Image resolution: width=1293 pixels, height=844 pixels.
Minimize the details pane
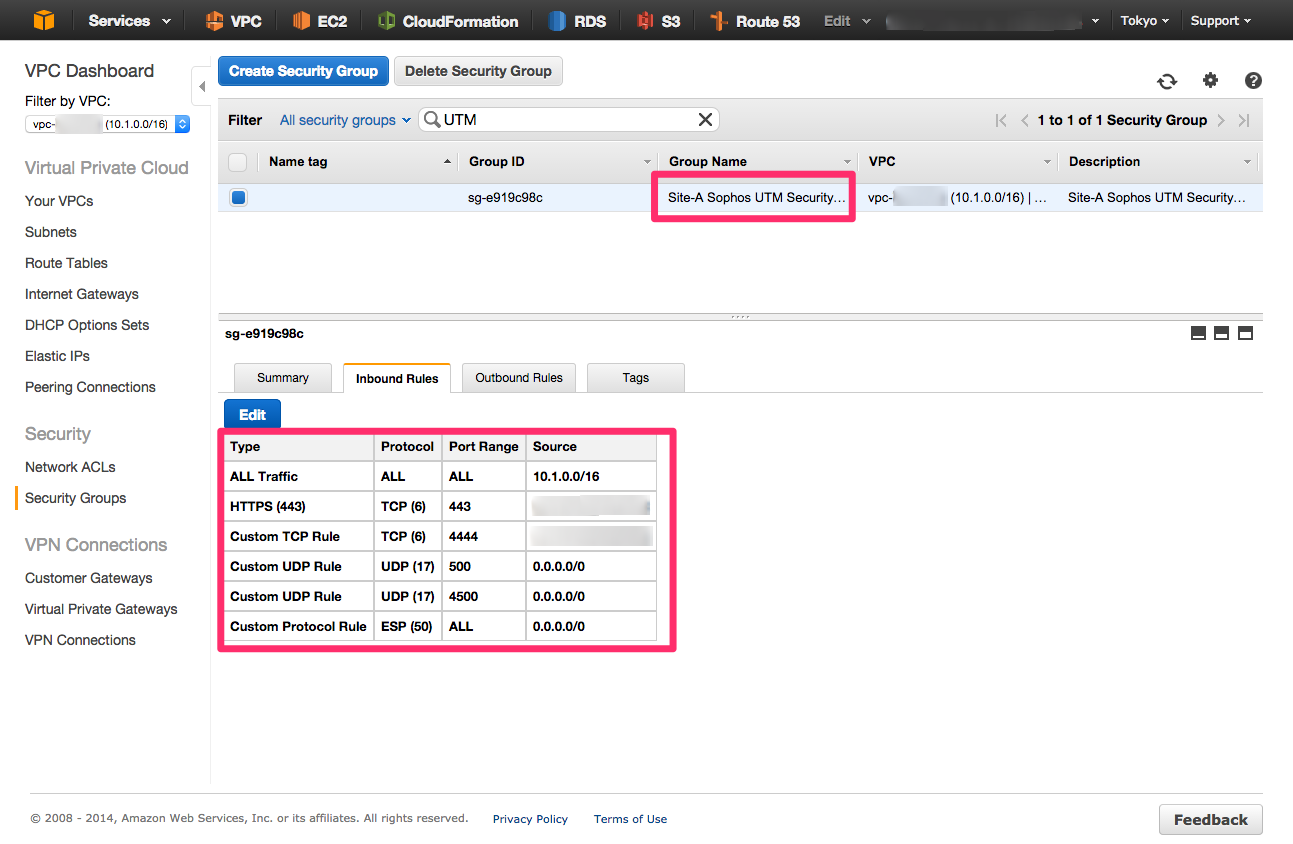1198,333
